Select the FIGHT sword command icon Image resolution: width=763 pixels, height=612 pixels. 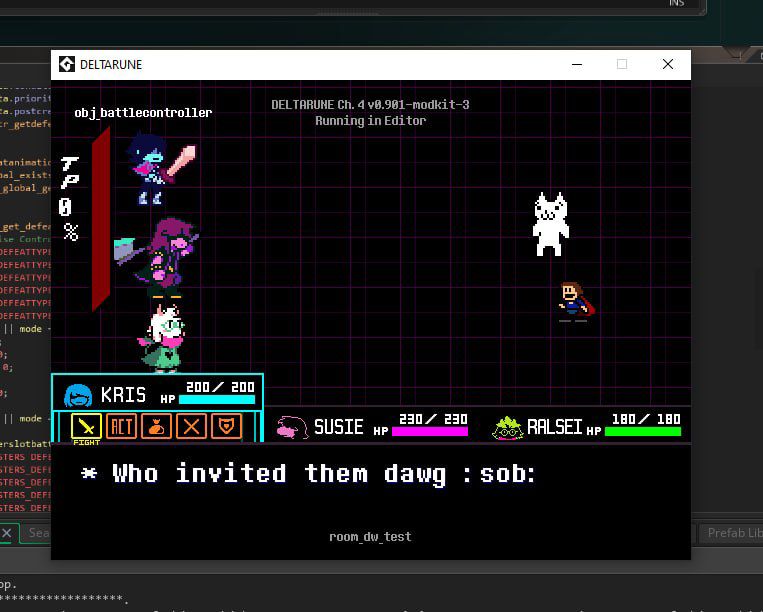[x=86, y=426]
